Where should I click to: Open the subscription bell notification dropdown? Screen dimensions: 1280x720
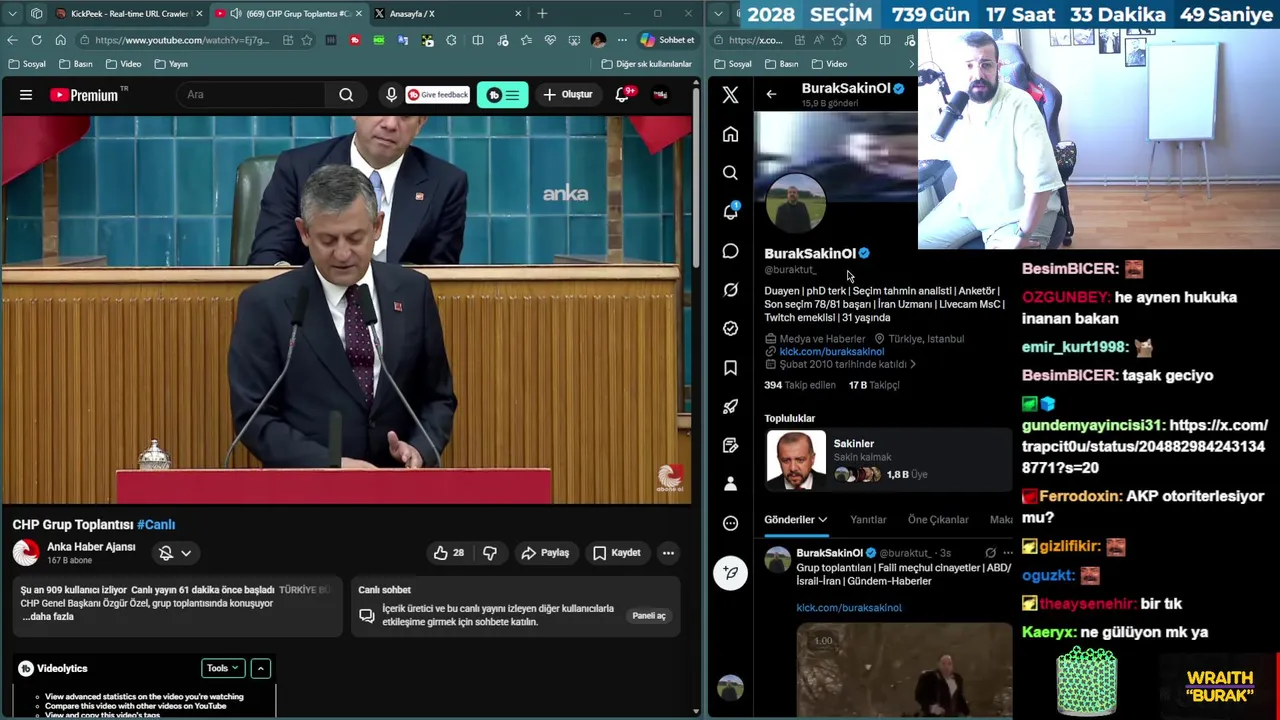pos(175,553)
